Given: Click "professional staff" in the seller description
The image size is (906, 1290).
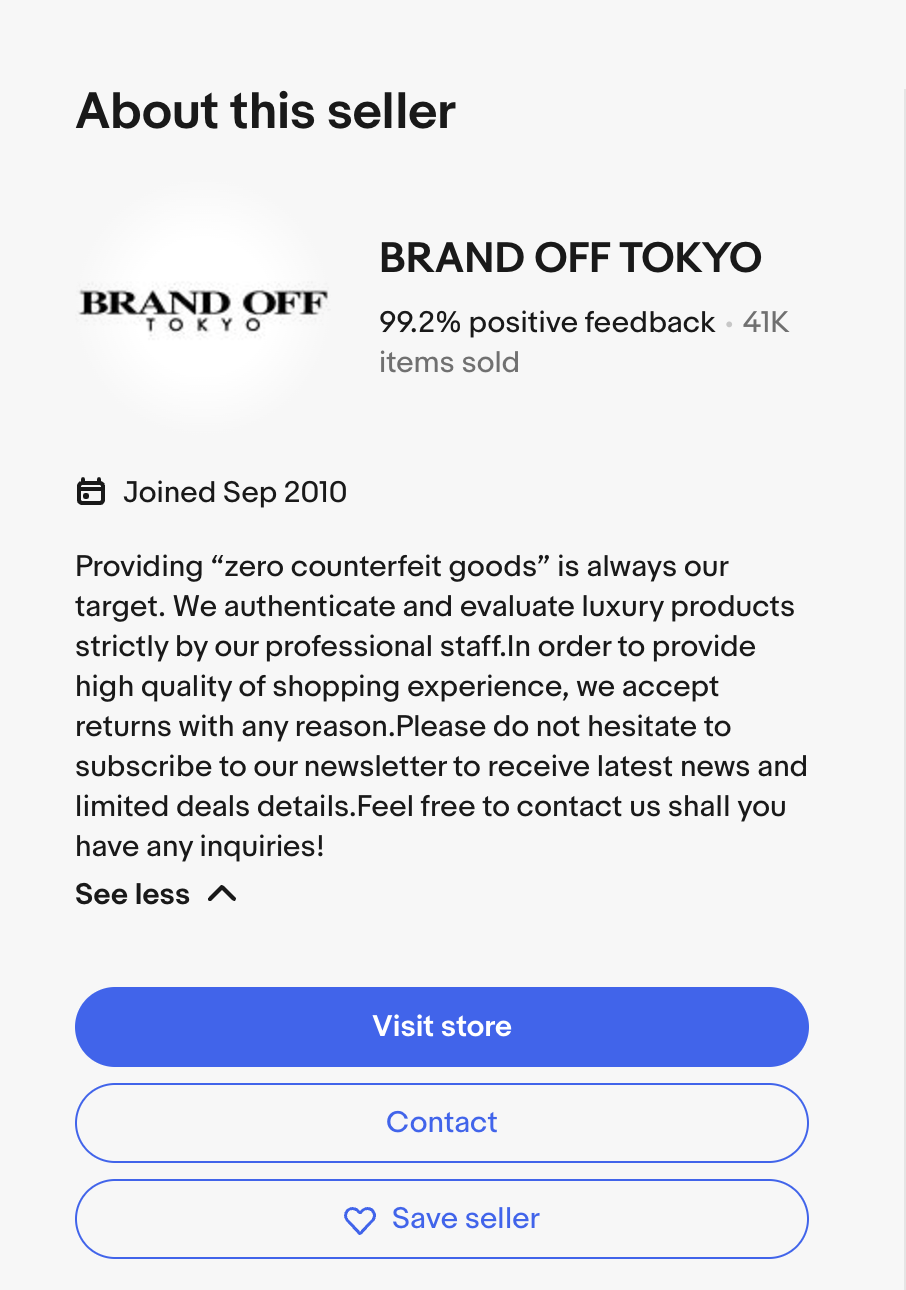Looking at the screenshot, I should coord(382,646).
